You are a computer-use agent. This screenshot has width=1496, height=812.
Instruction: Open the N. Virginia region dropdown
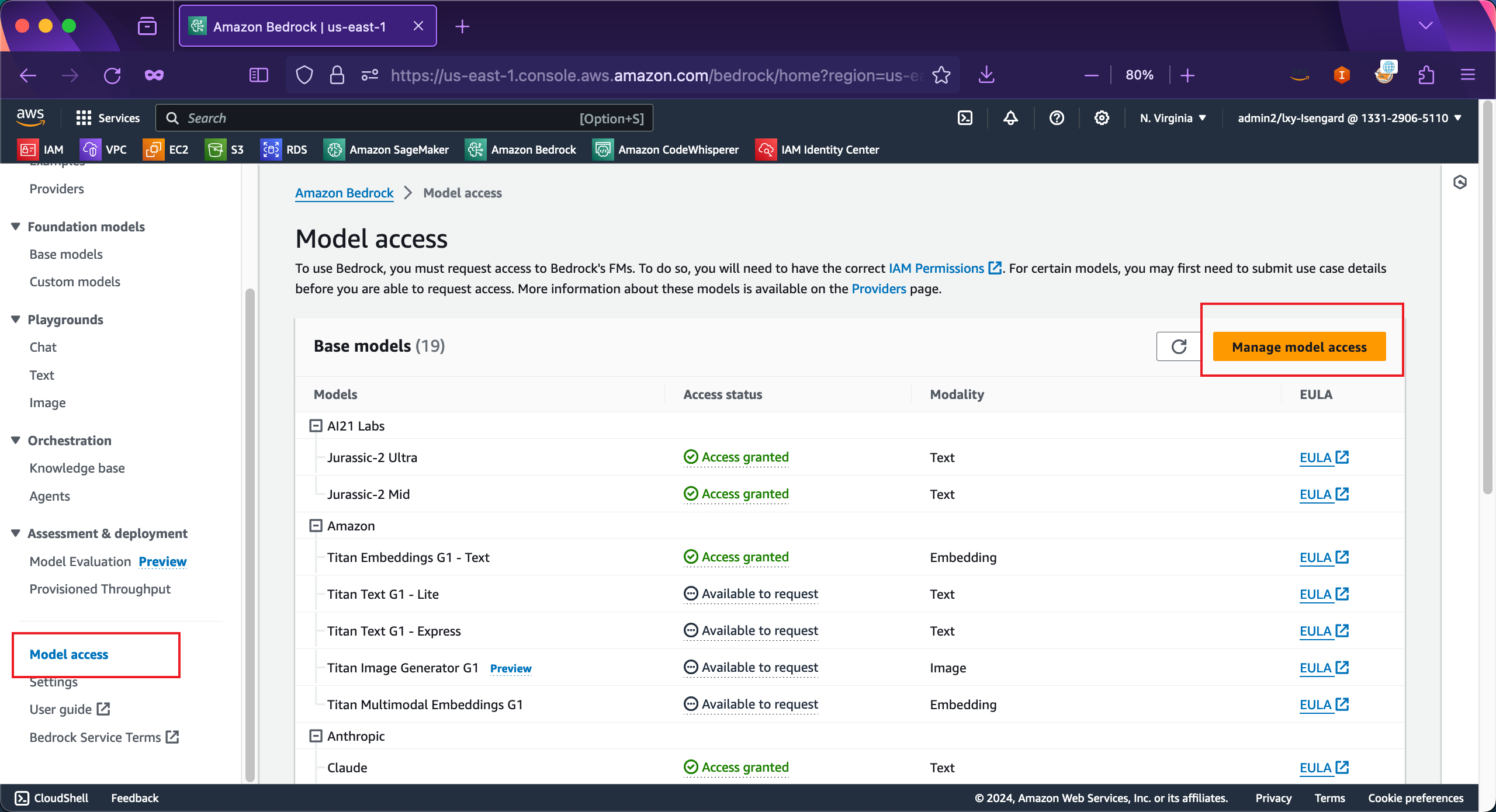coord(1173,118)
